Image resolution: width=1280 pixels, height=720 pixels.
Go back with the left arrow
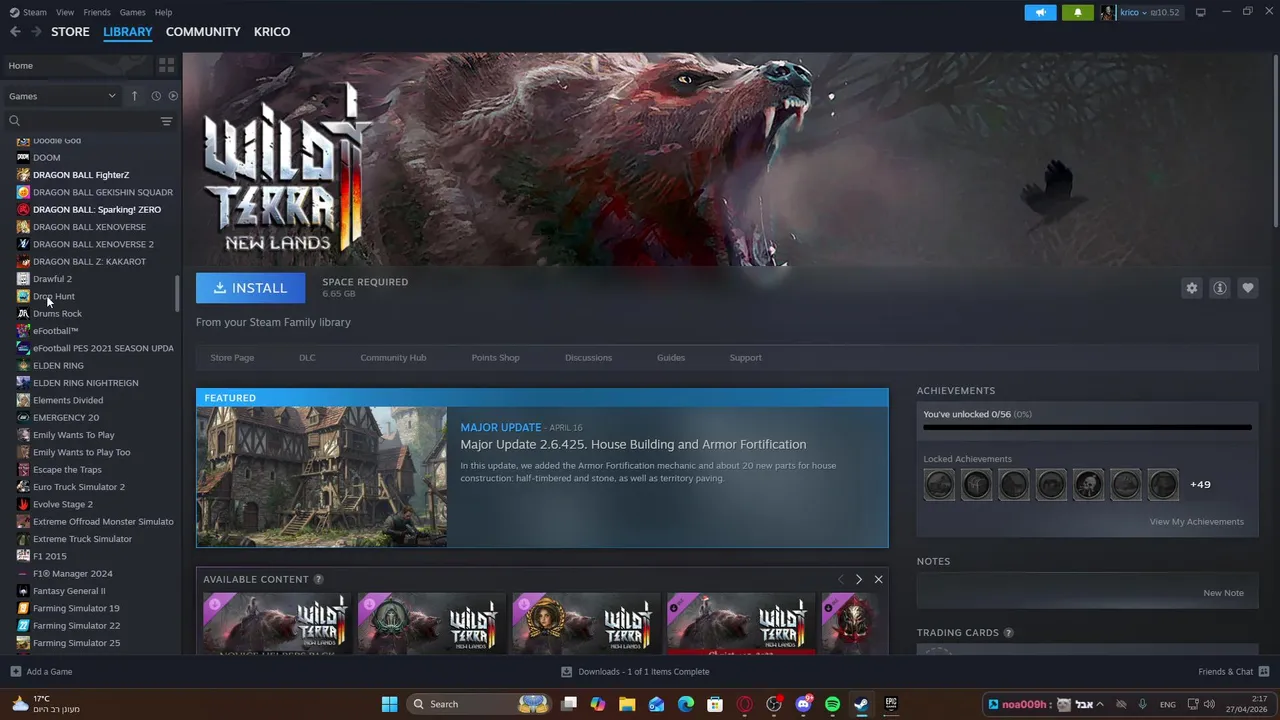point(15,32)
